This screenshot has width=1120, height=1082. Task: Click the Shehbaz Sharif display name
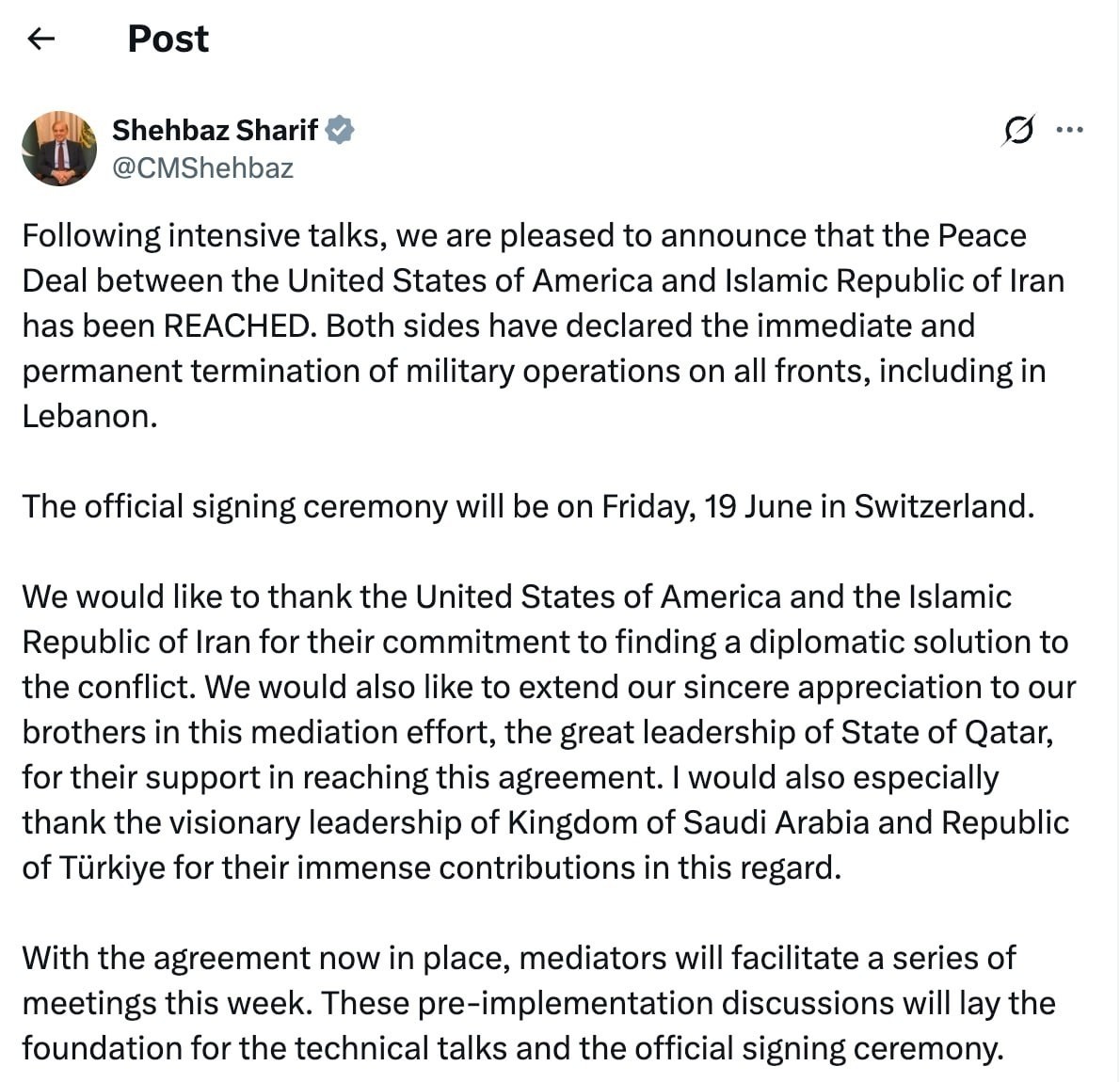coord(215,130)
